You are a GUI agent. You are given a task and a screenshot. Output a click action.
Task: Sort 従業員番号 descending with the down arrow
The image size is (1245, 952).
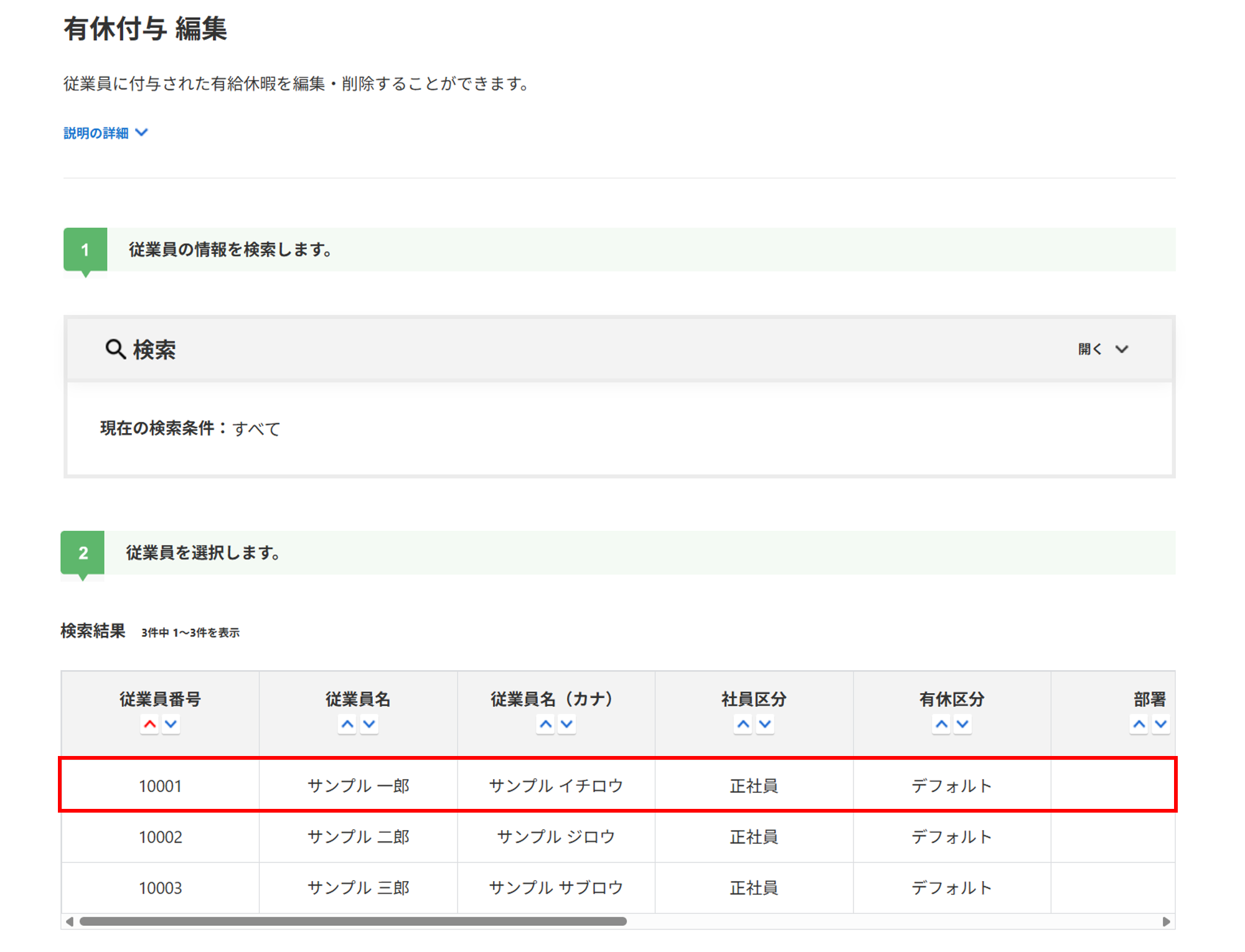(171, 724)
